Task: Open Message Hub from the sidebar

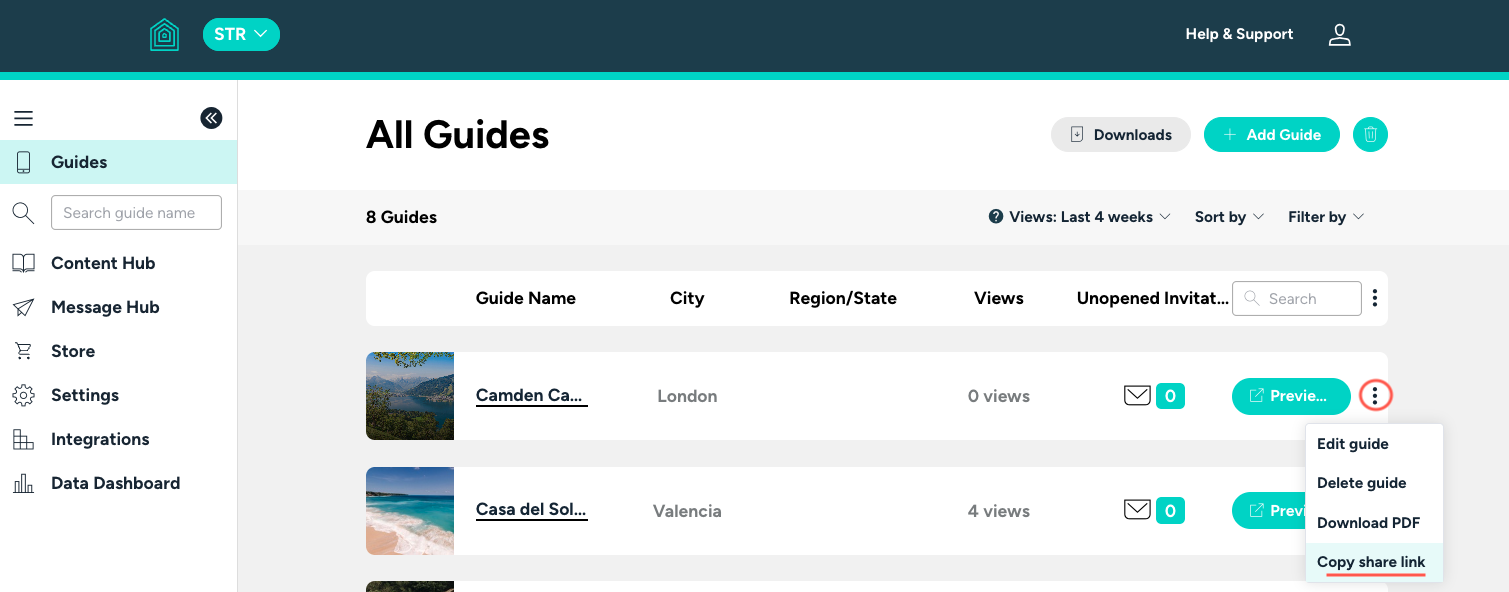Action: coord(105,307)
